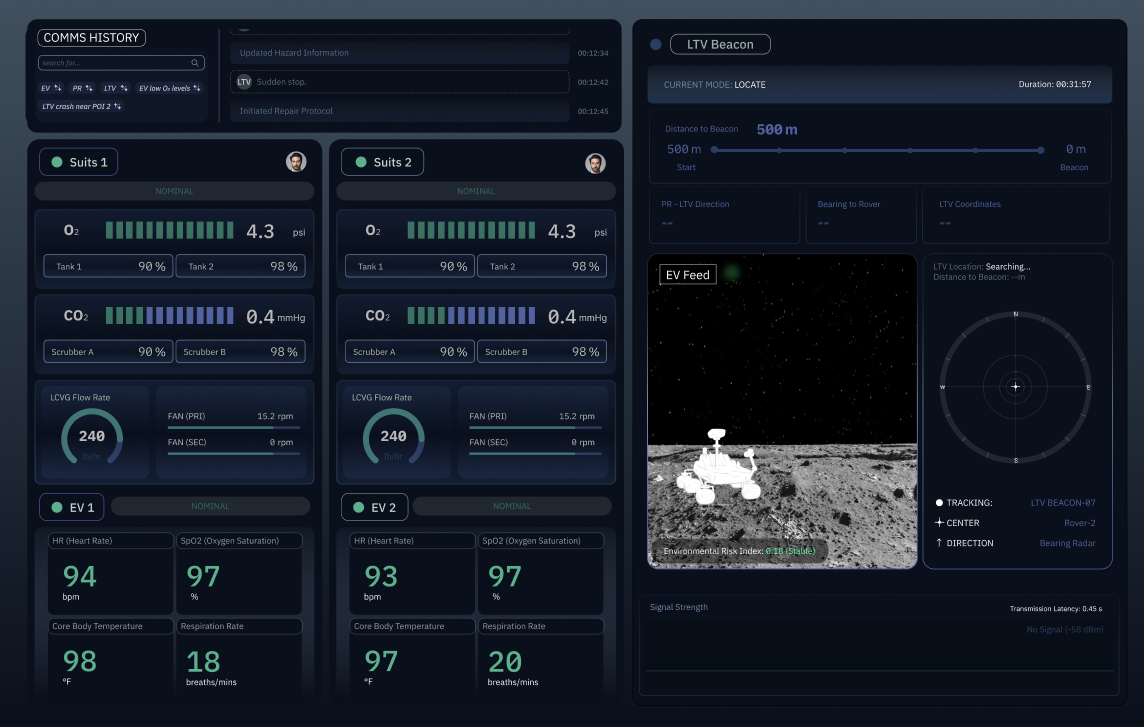Toggle the green status dot on Suits 1
Image resolution: width=1144 pixels, height=727 pixels.
pos(57,162)
